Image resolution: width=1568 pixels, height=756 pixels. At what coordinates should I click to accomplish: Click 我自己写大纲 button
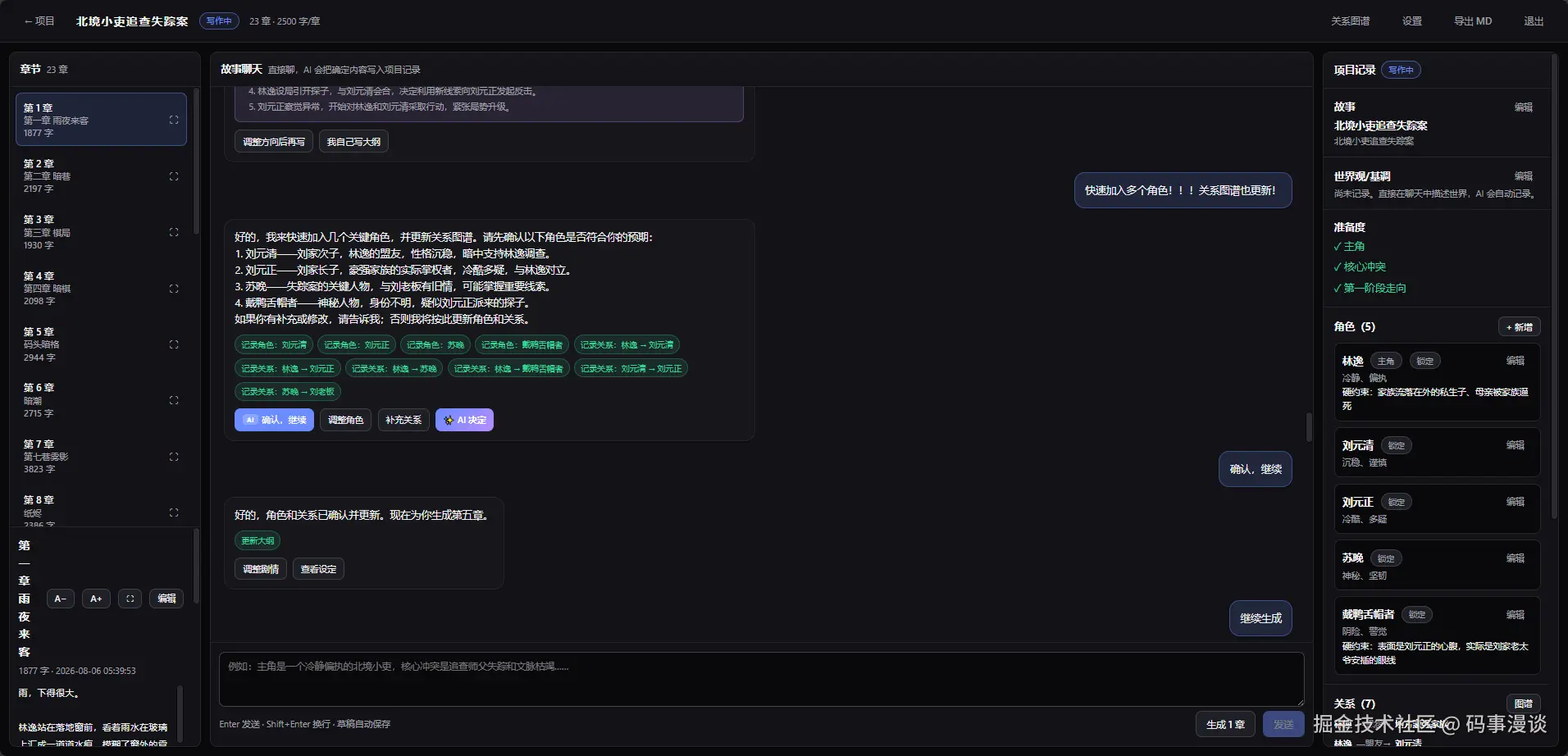point(353,142)
